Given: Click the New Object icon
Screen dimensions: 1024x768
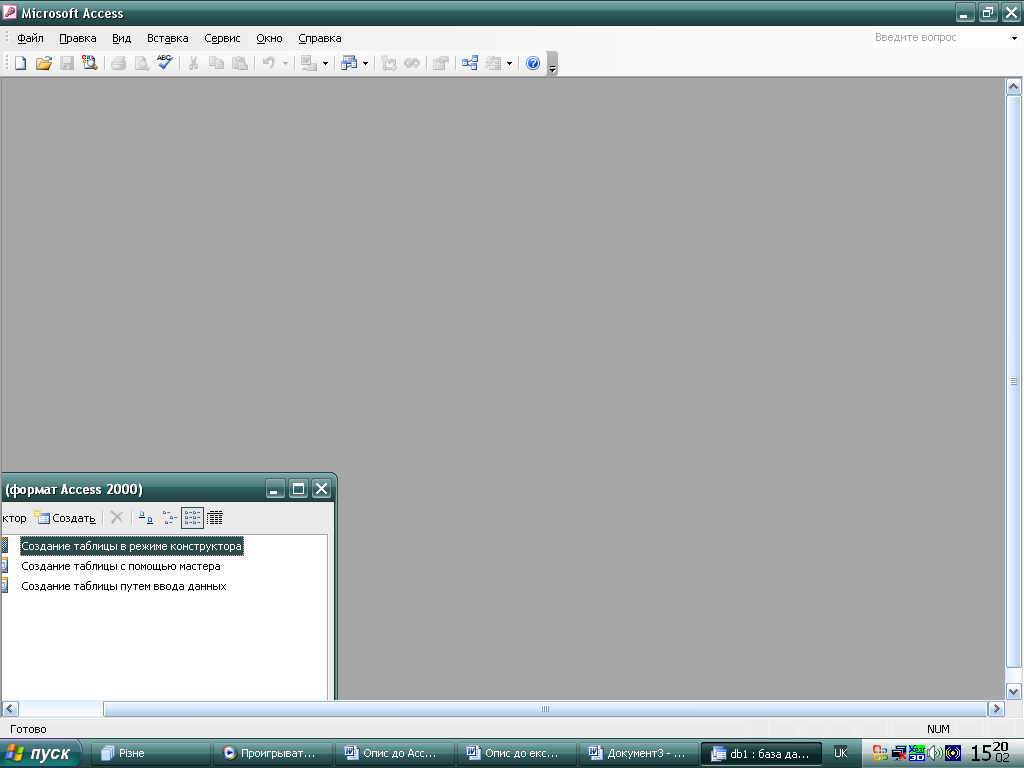Looking at the screenshot, I should point(493,63).
